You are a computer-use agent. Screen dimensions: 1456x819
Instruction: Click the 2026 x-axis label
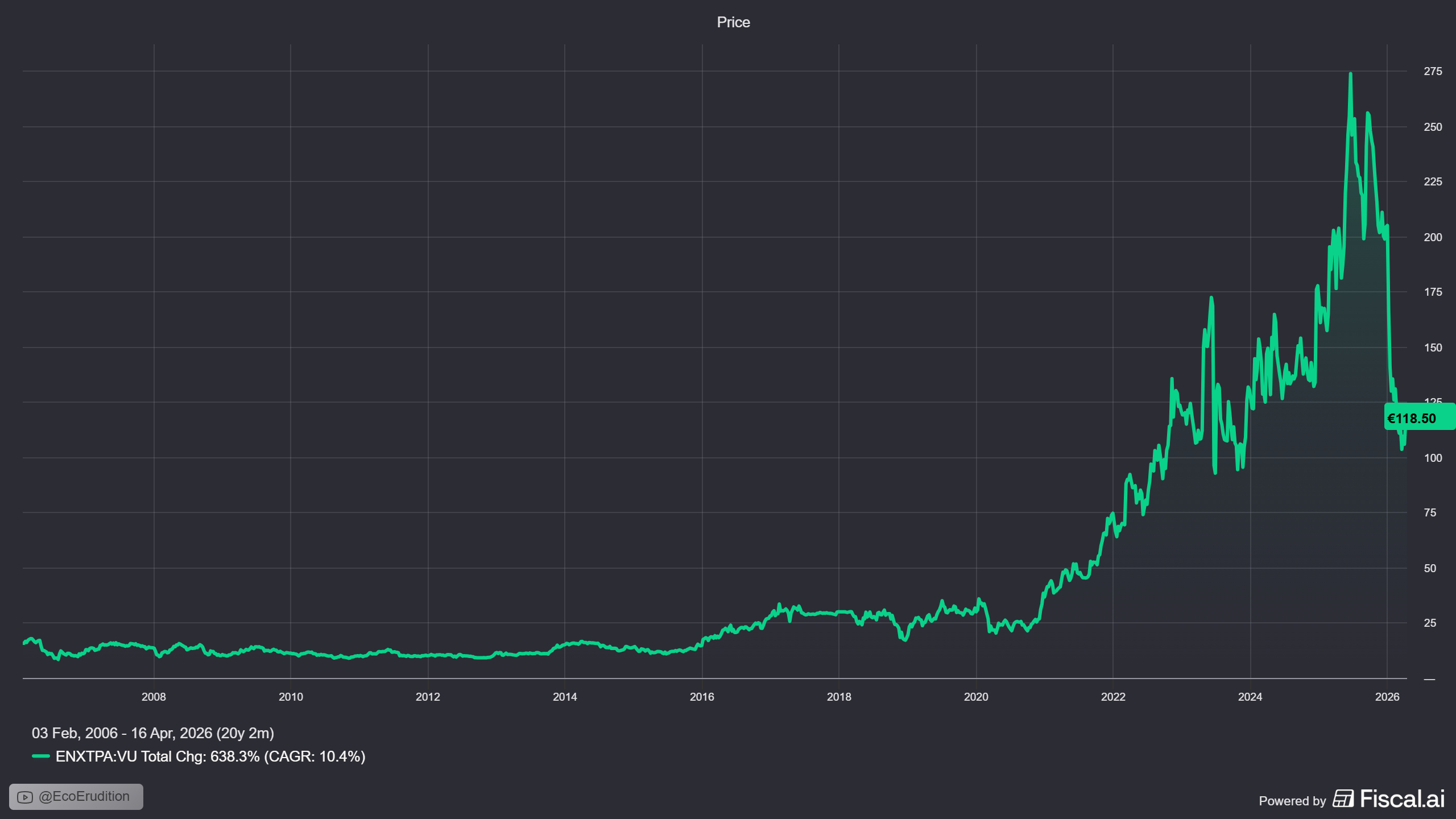(1387, 697)
